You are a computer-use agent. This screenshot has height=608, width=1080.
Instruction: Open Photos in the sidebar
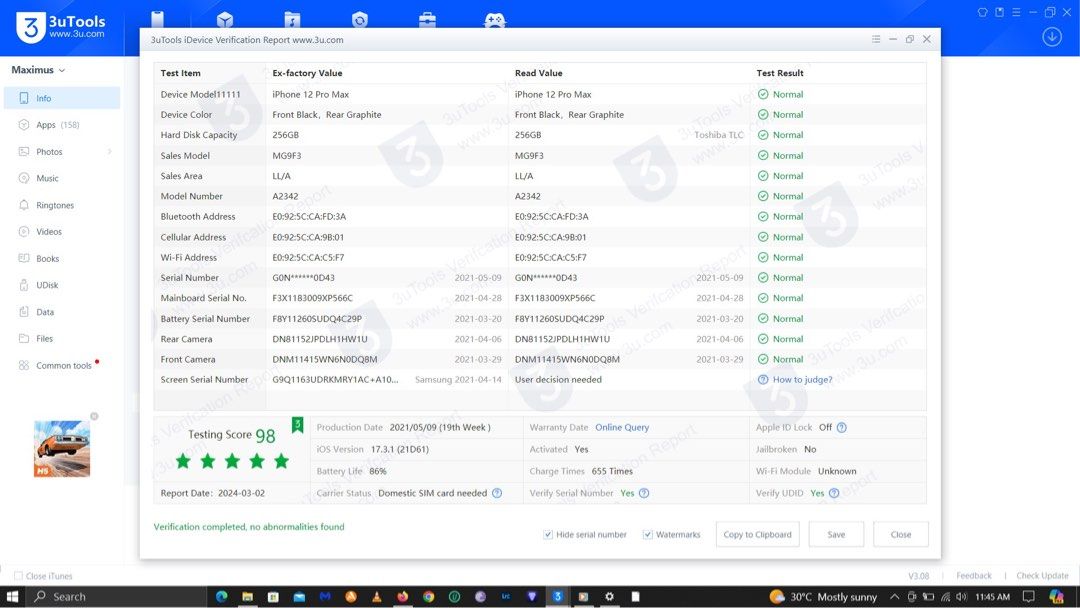(62, 151)
